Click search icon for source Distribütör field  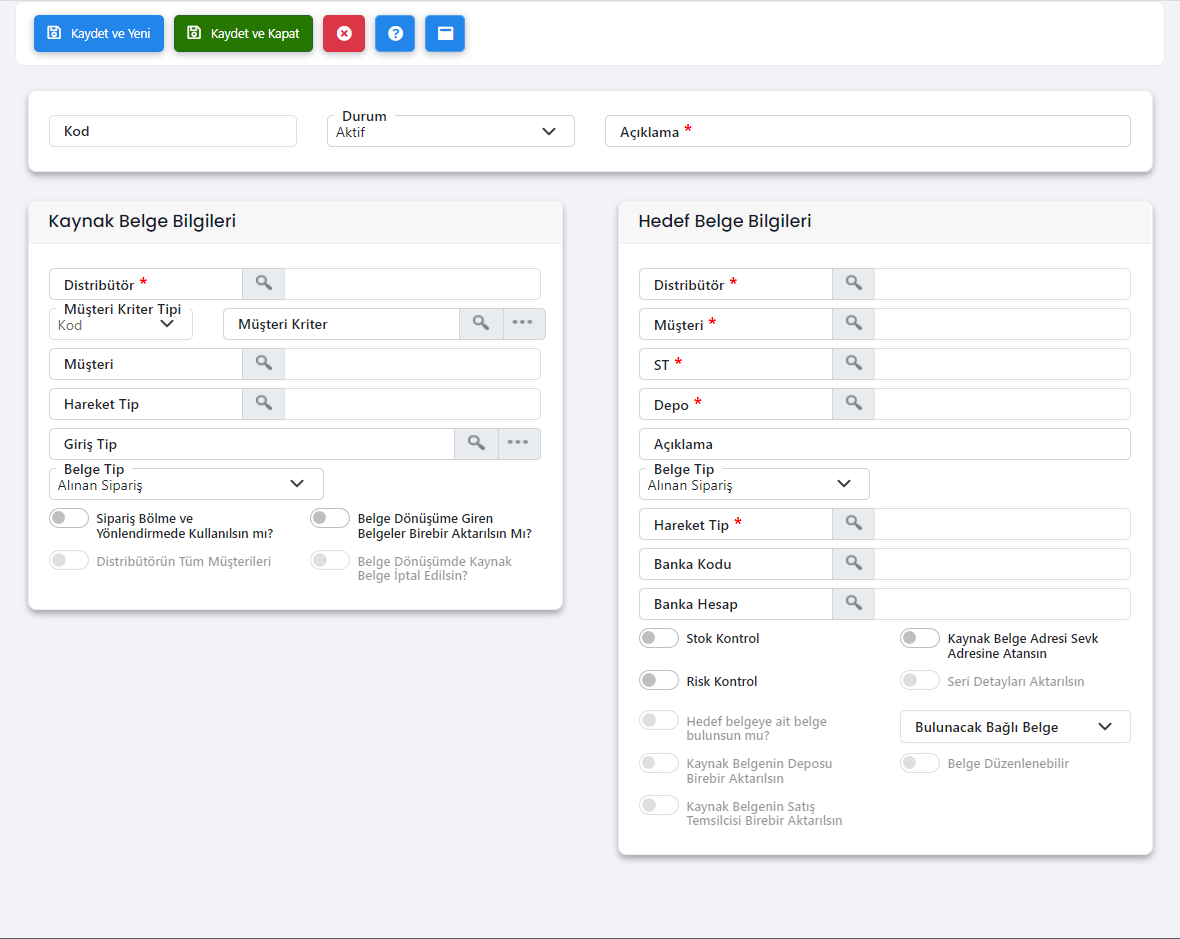pos(263,284)
